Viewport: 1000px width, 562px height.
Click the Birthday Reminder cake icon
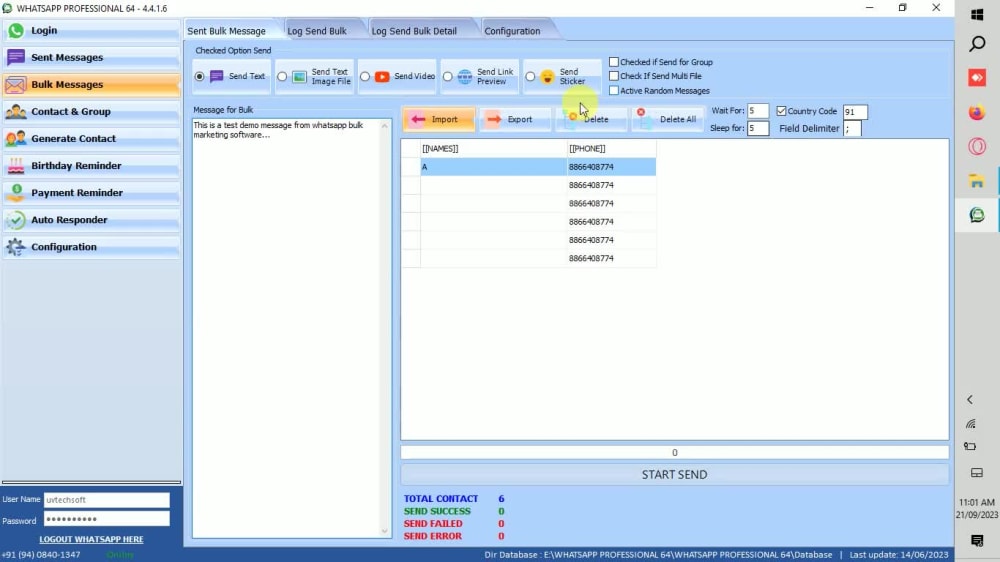coord(16,166)
